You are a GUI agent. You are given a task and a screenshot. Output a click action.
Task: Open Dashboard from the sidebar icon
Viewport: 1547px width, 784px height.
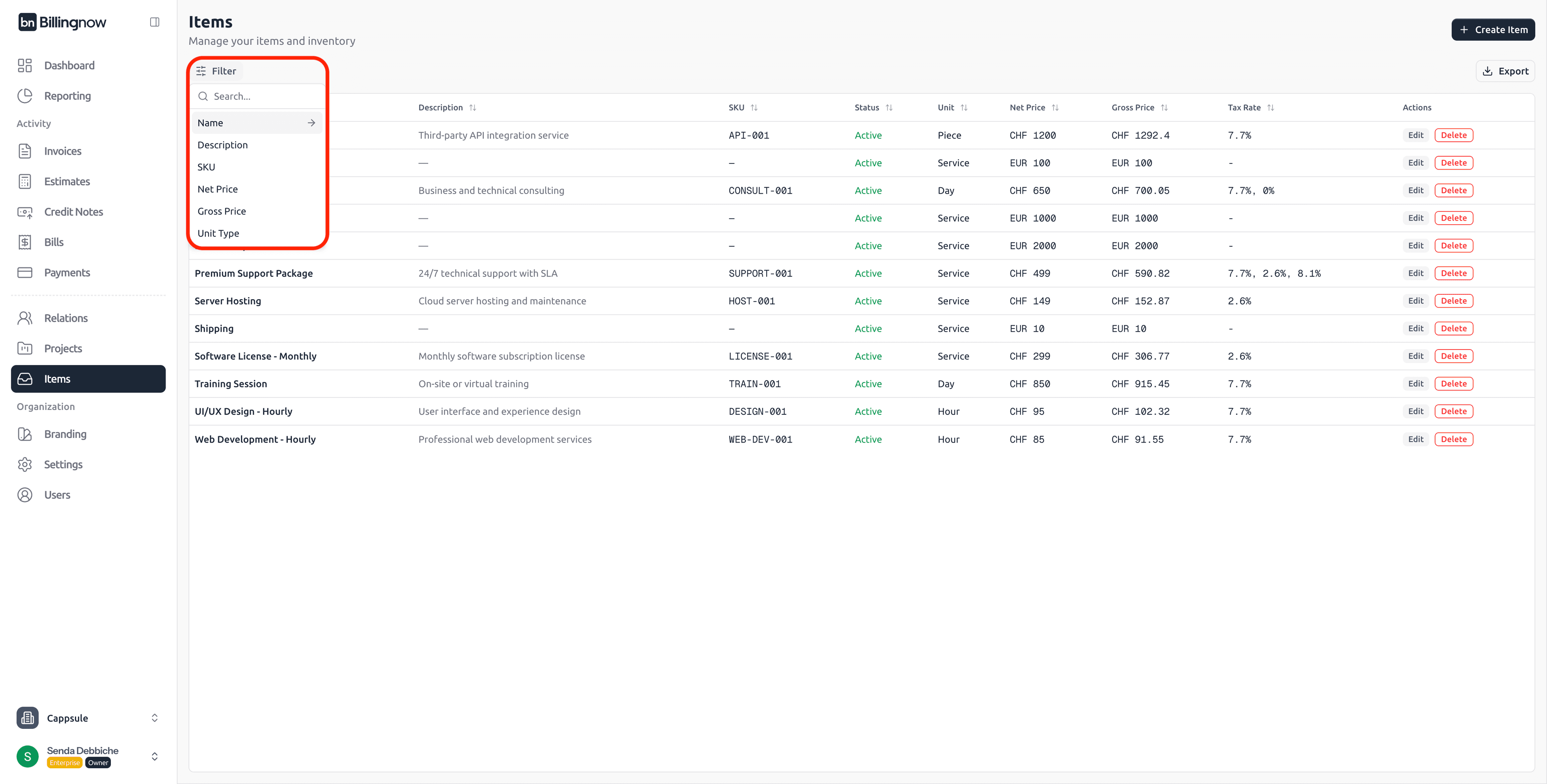click(25, 65)
